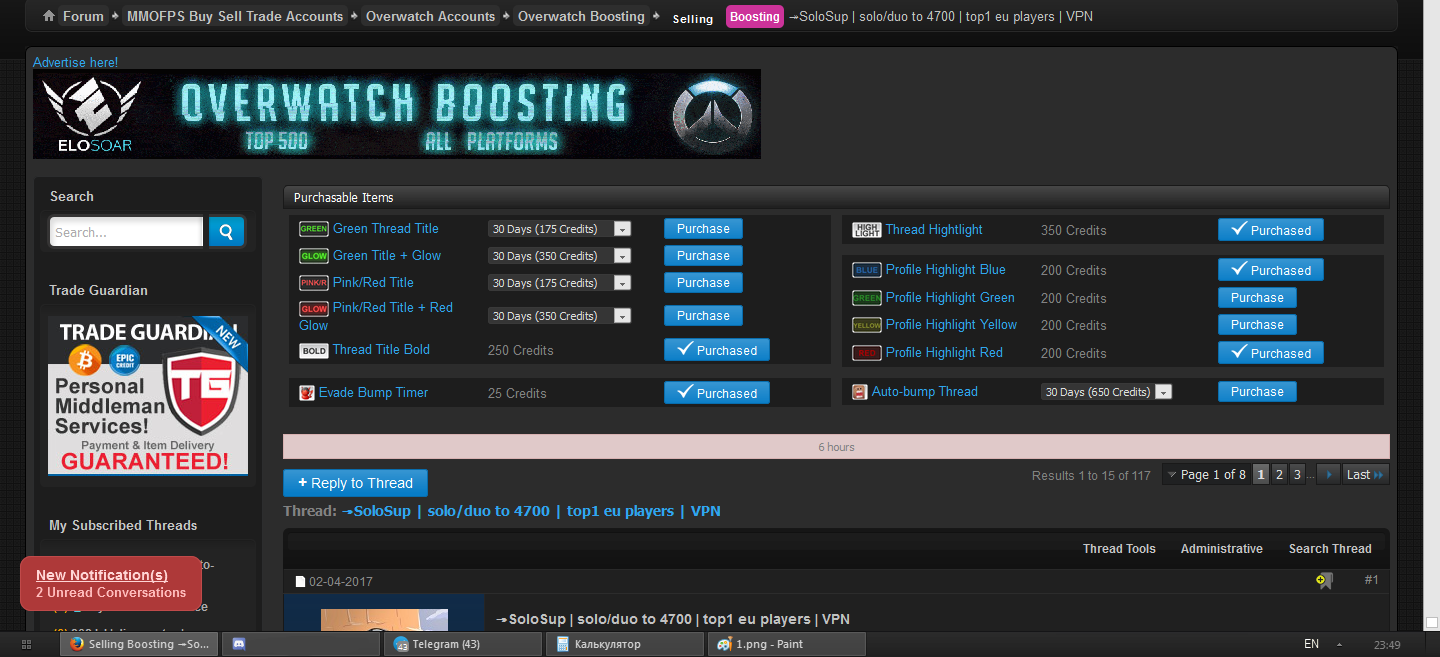Expand the Page 1 of 8 dropdown
This screenshot has height=657, width=1440.
1207,475
